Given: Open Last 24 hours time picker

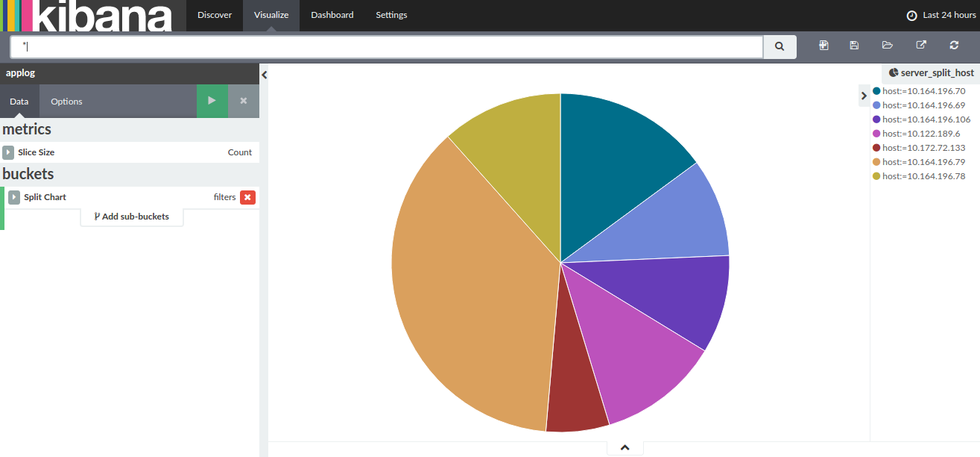Looking at the screenshot, I should [941, 15].
